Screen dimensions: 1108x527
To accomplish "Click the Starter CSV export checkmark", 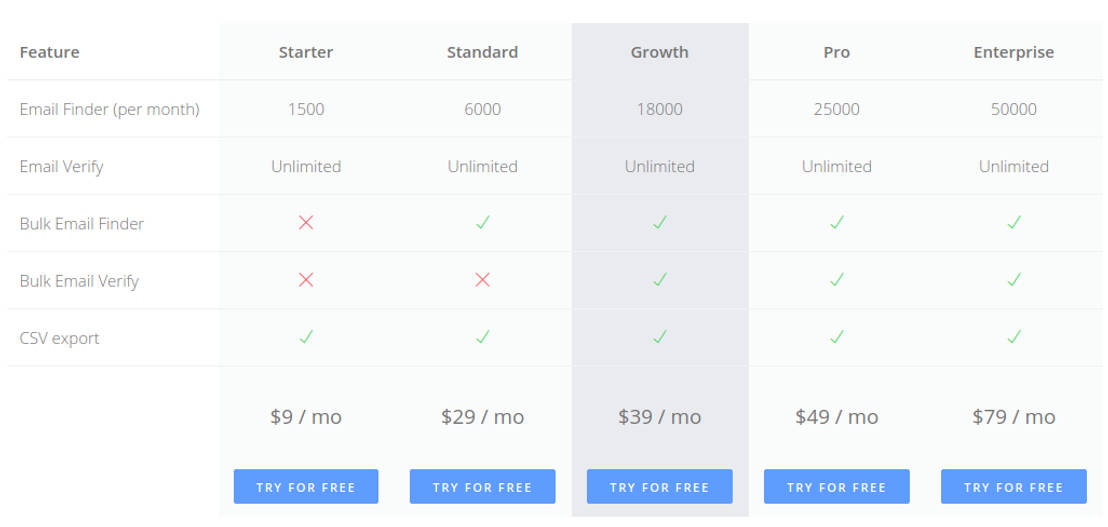I will [x=306, y=337].
